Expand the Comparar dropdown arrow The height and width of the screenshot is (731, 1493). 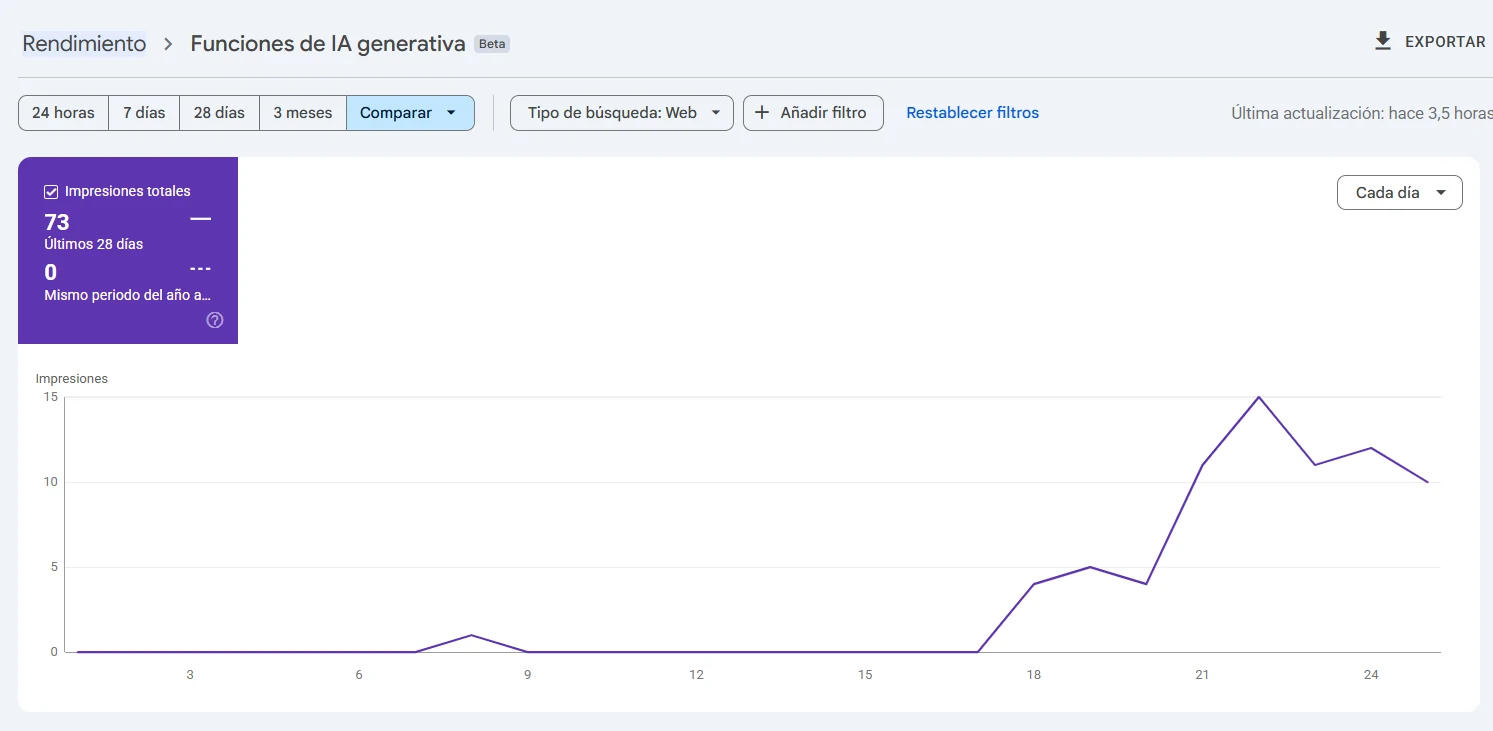(451, 113)
